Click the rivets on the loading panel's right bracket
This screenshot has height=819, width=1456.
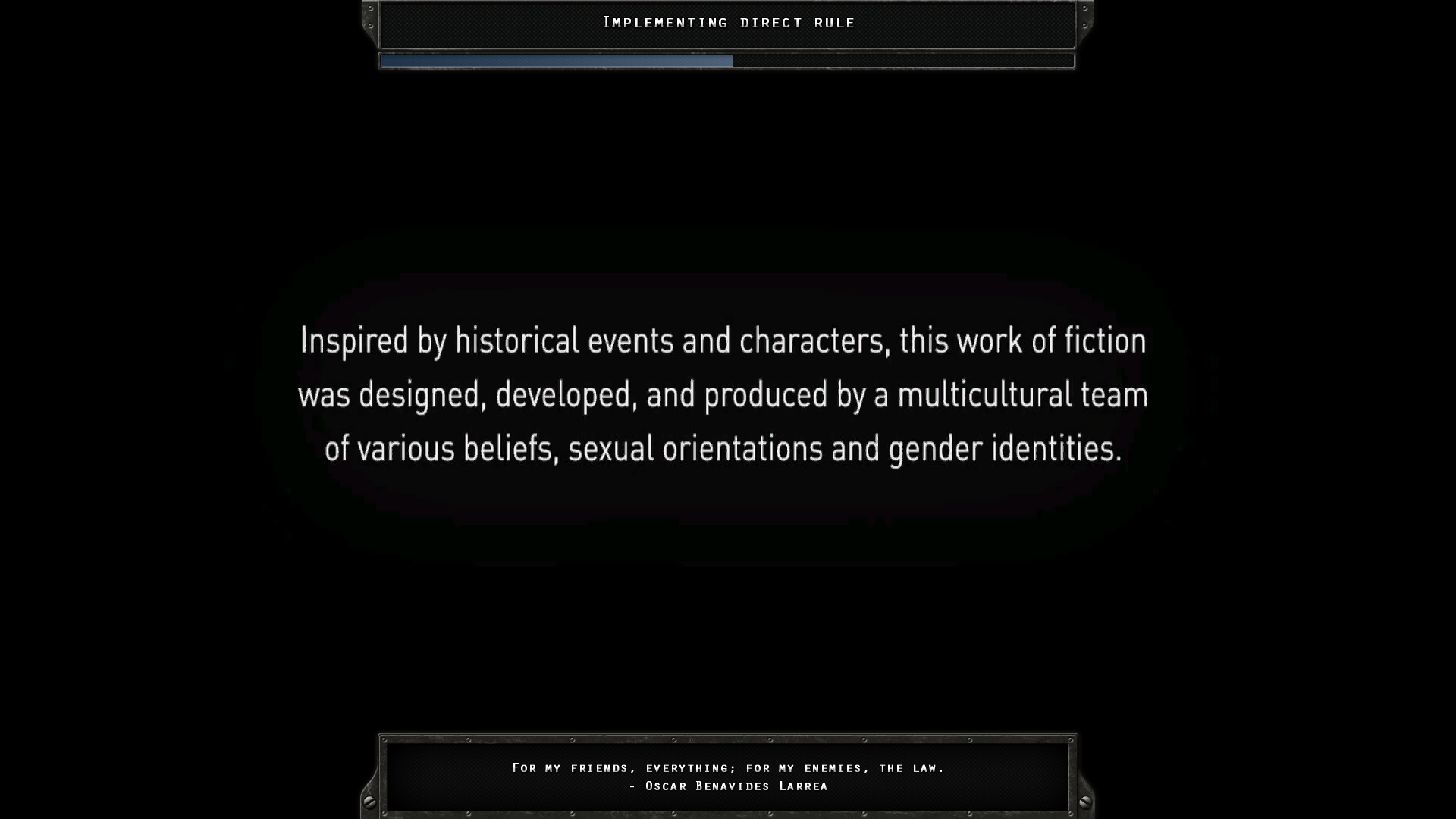click(x=1084, y=17)
